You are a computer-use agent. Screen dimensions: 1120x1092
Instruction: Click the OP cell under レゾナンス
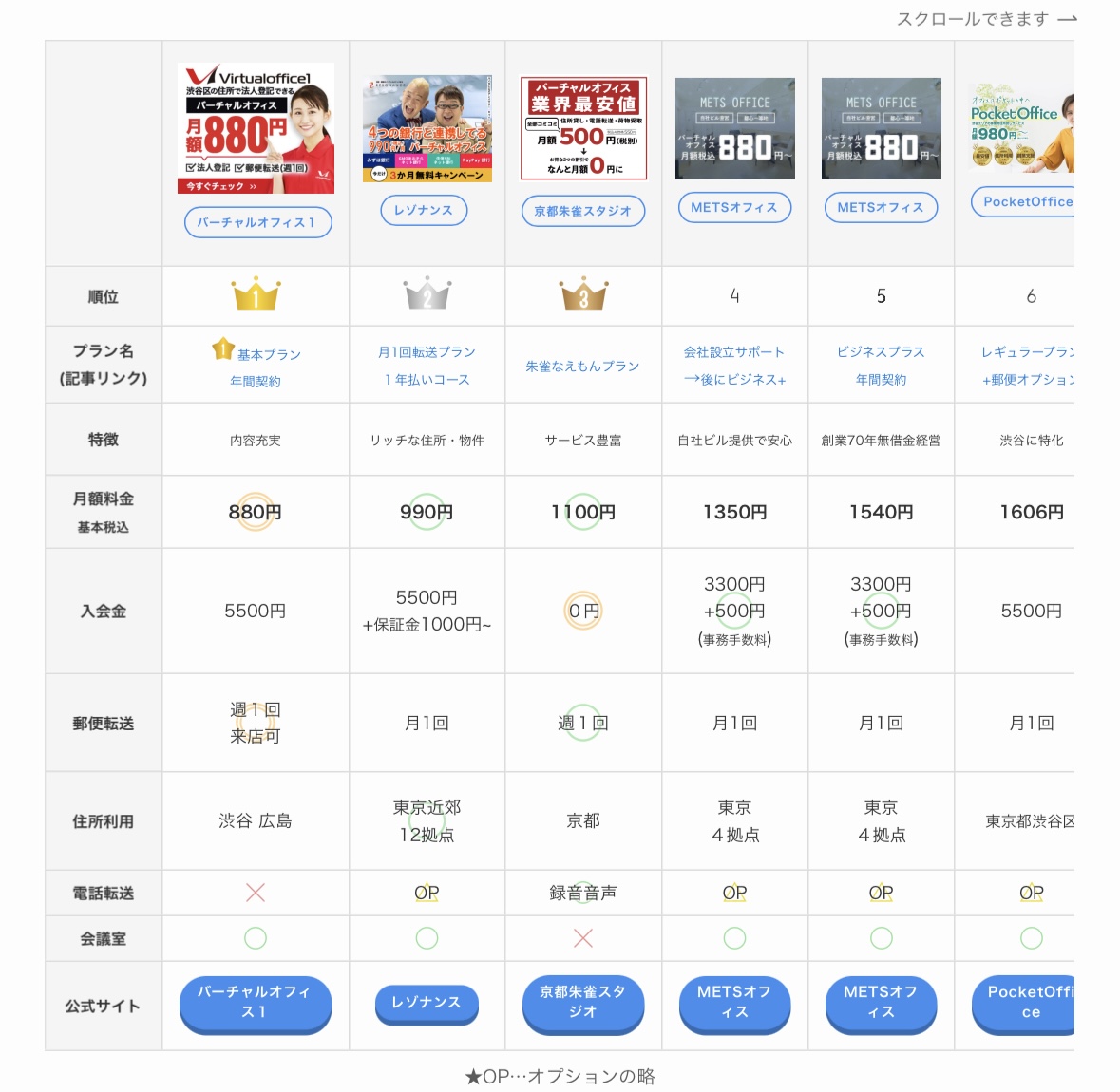[x=427, y=893]
